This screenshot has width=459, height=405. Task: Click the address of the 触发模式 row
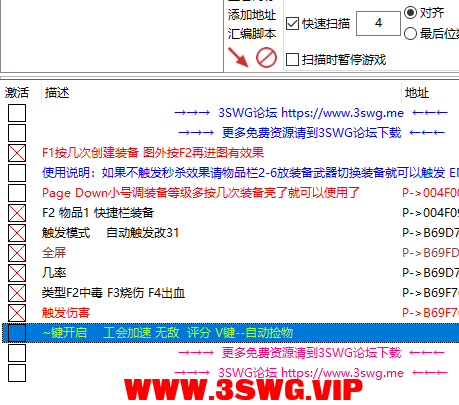(x=430, y=233)
